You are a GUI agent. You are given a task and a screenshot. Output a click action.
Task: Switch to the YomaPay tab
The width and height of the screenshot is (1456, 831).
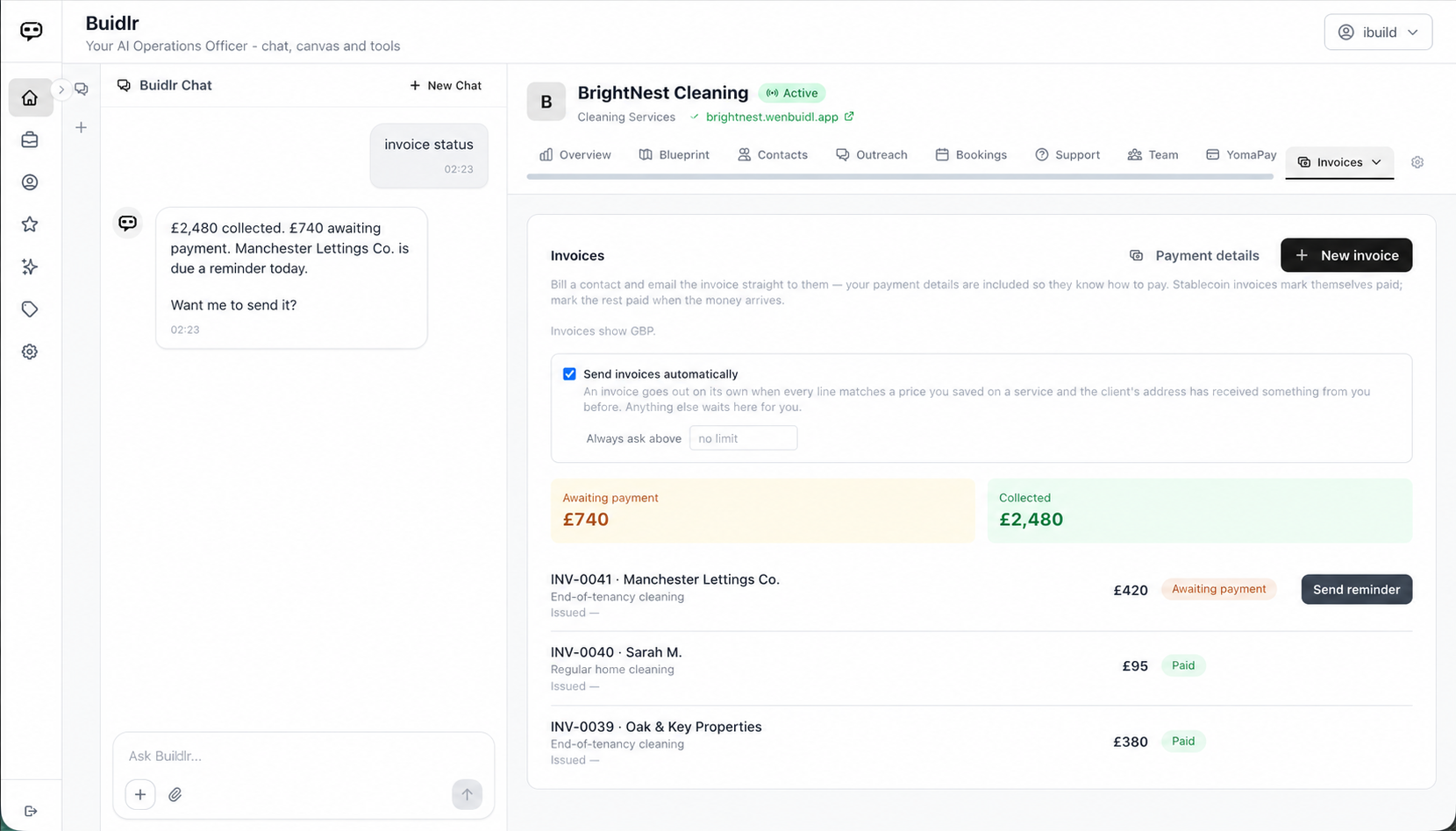pos(1241,155)
